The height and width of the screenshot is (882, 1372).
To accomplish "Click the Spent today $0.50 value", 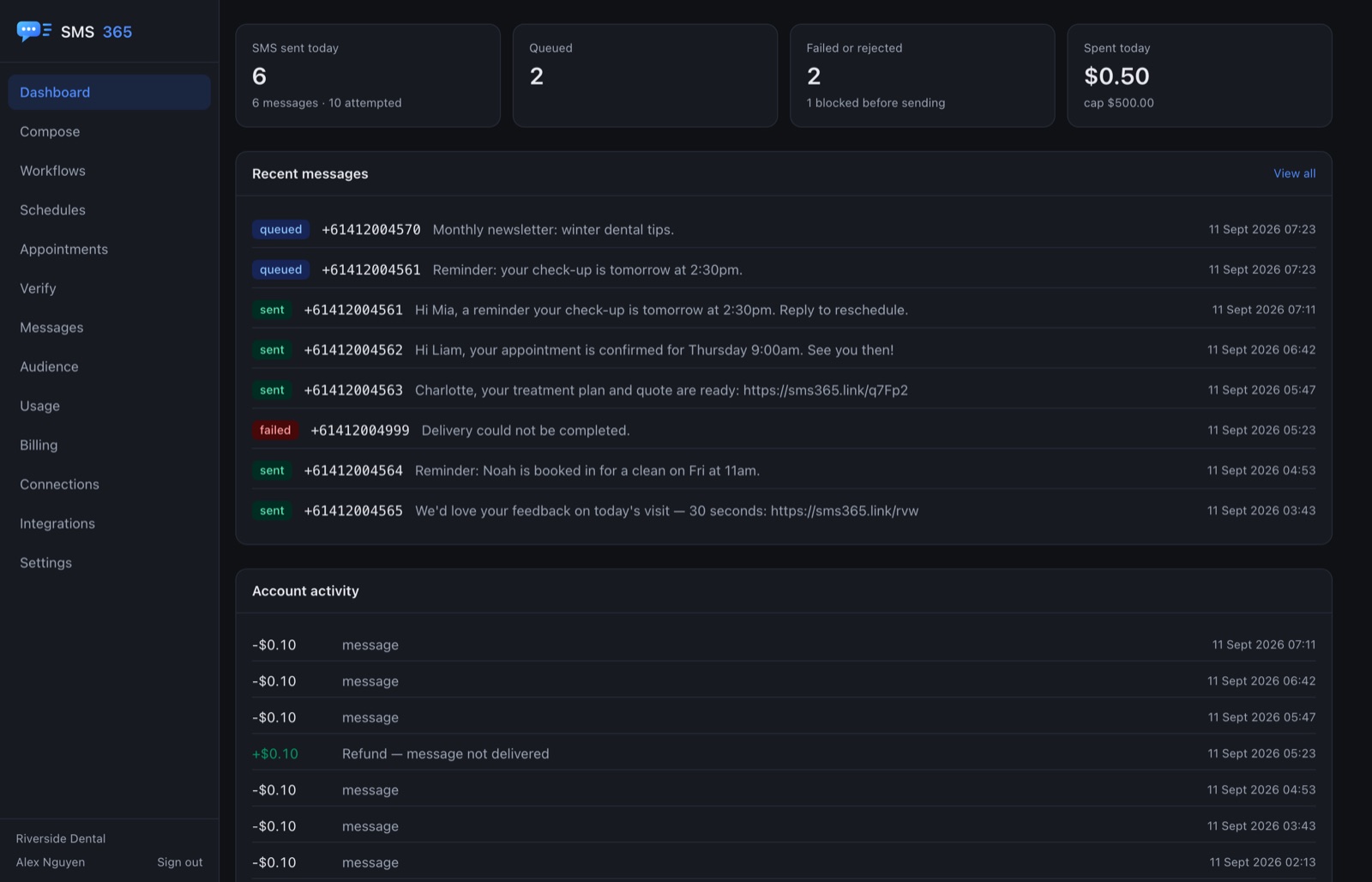I will point(1116,76).
